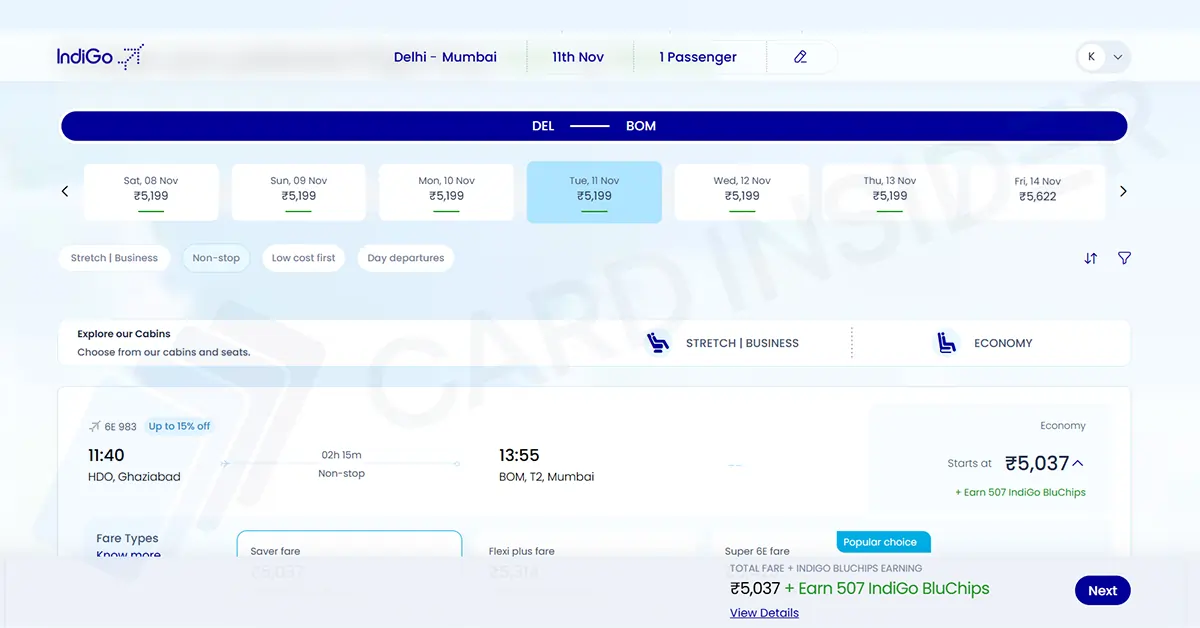
Task: Expand the profile dropdown chevron
Action: [1118, 57]
